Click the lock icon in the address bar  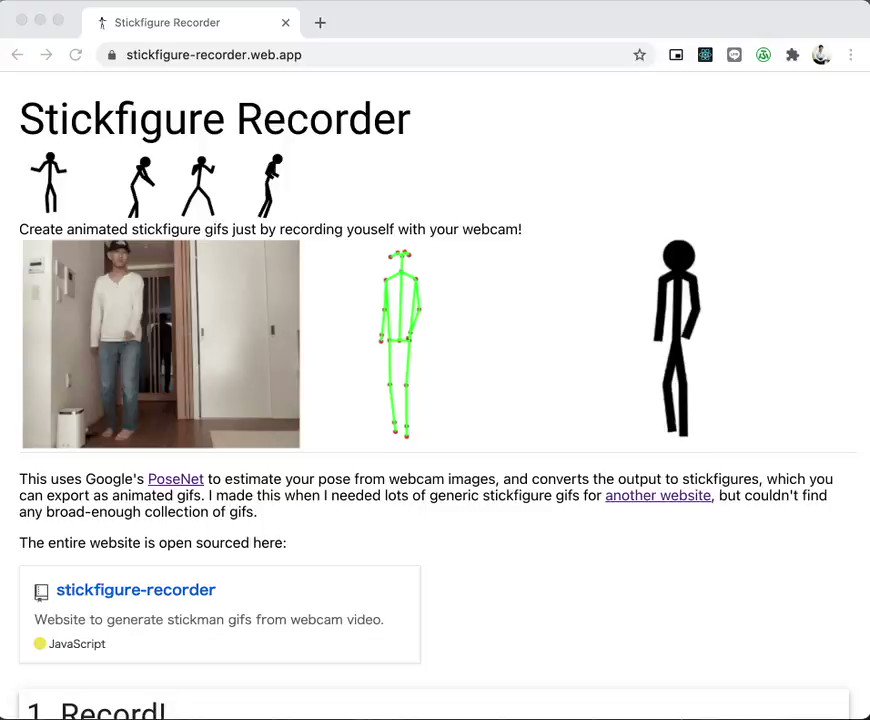[112, 55]
